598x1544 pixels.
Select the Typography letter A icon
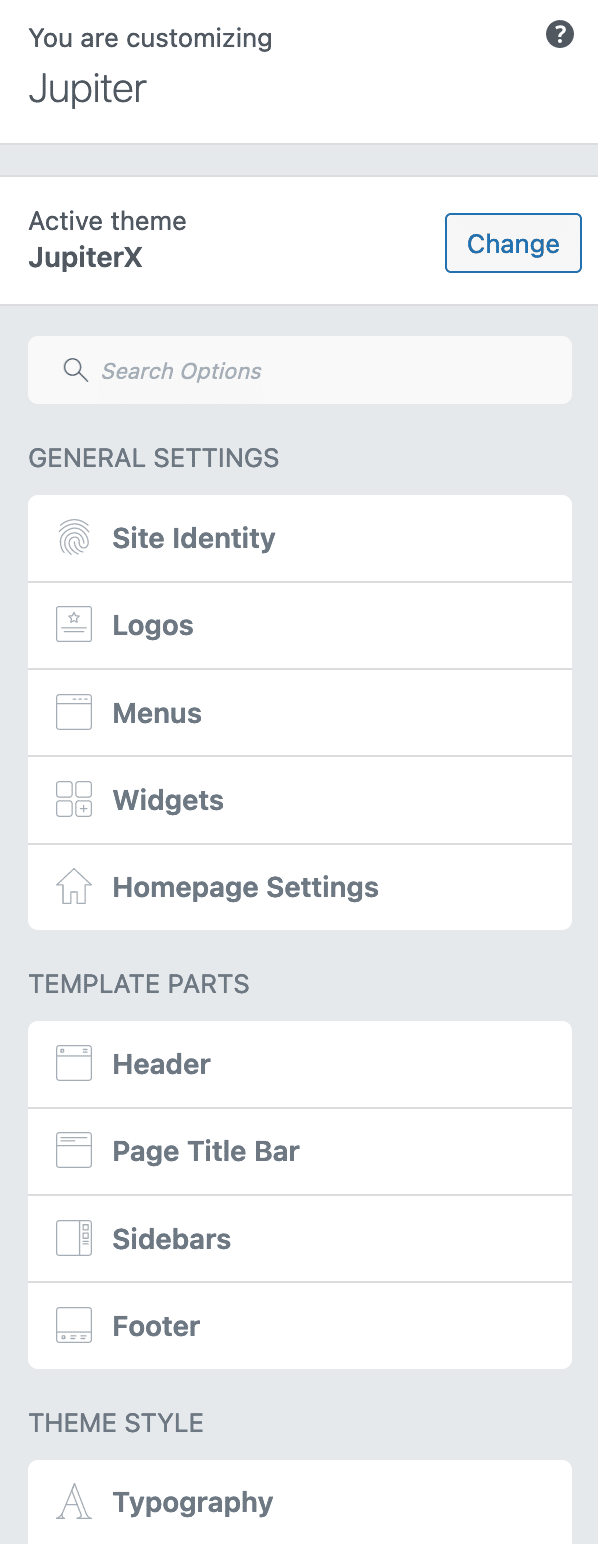click(74, 1501)
